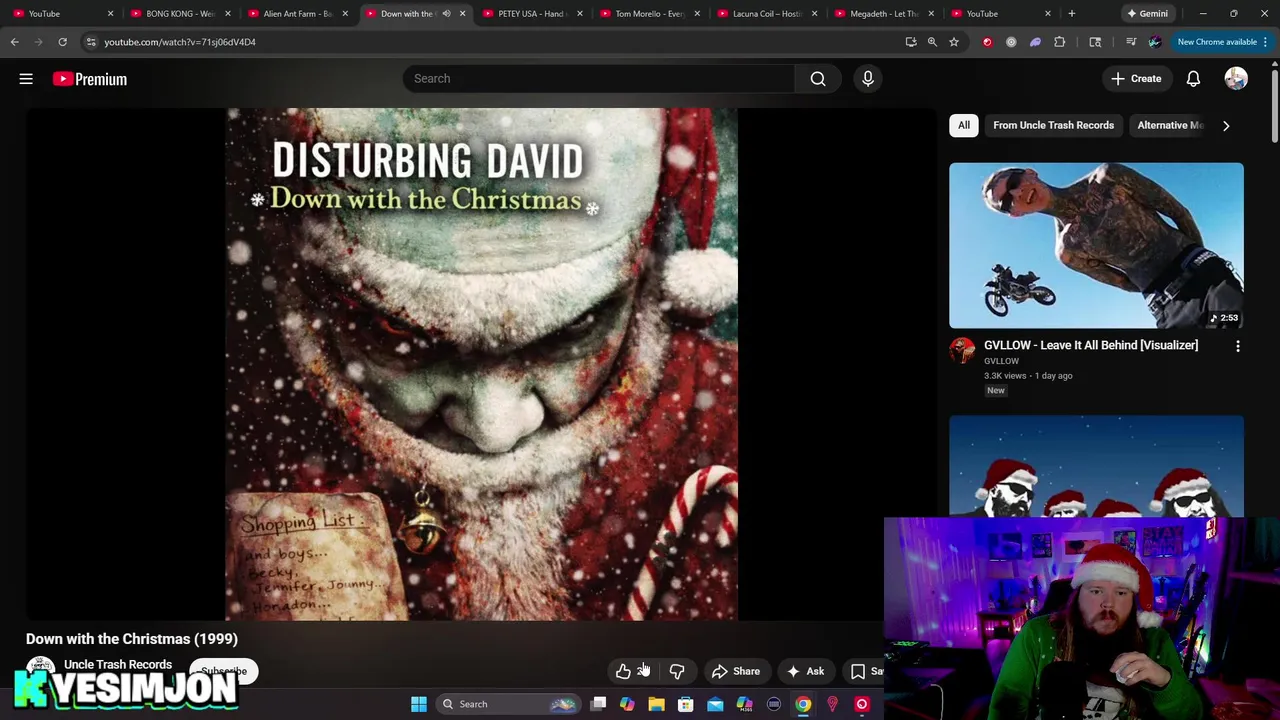The height and width of the screenshot is (720, 1280).
Task: Click the Disturbing David video player
Action: pos(482,364)
